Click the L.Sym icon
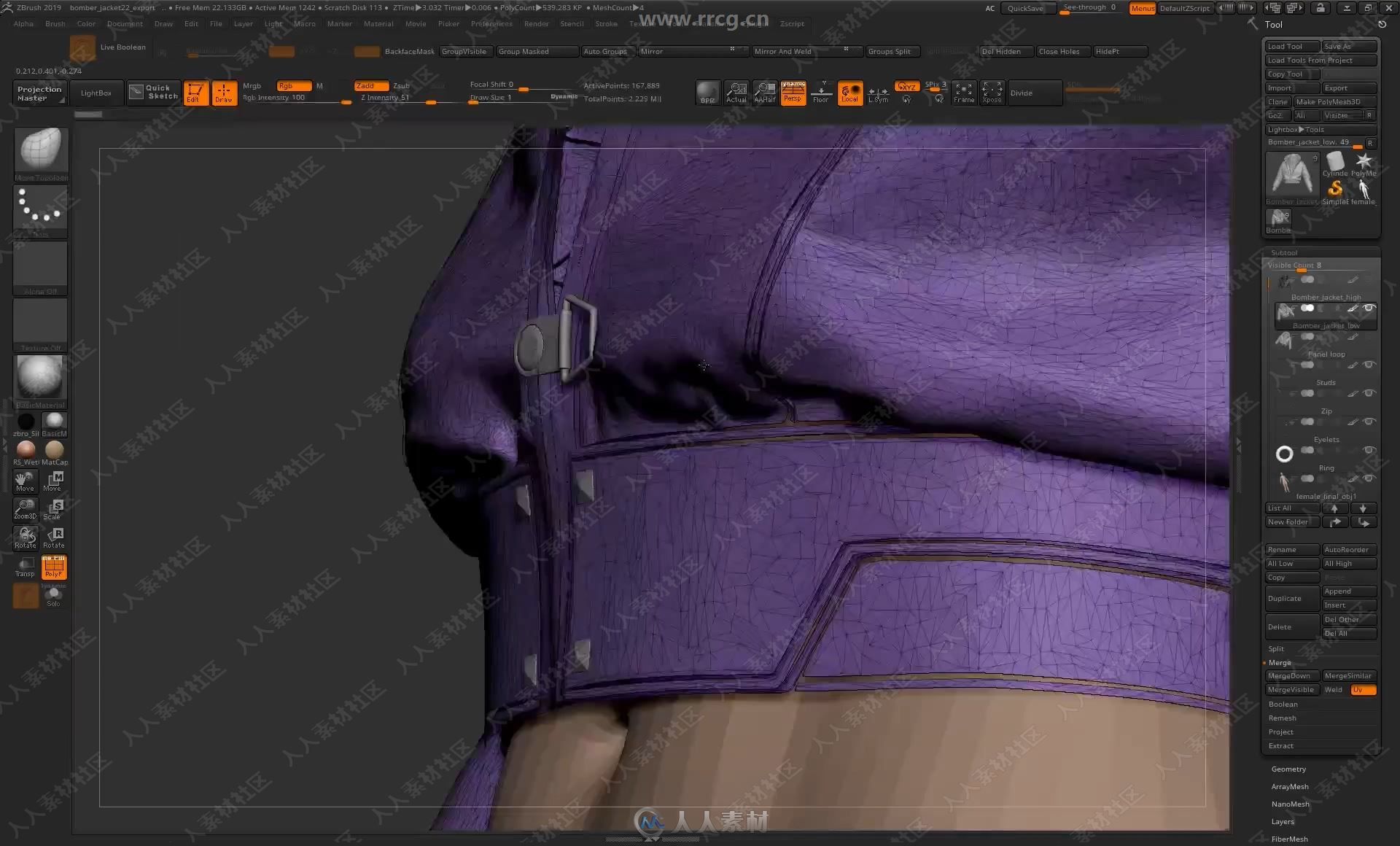Image resolution: width=1400 pixels, height=846 pixels. (878, 95)
